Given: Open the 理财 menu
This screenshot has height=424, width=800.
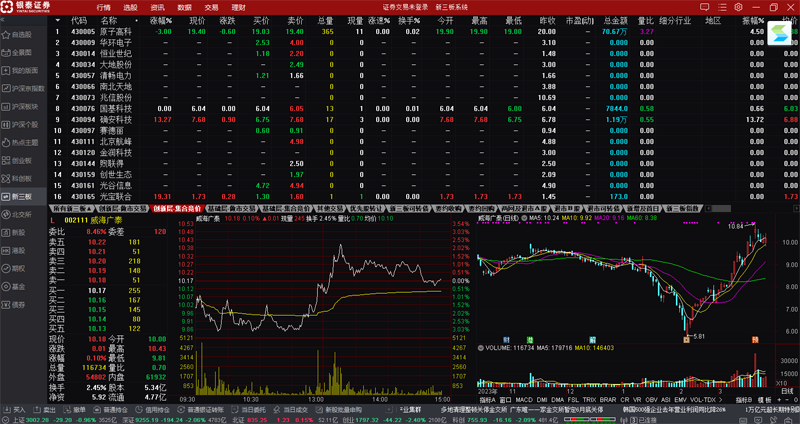Looking at the screenshot, I should click(238, 8).
